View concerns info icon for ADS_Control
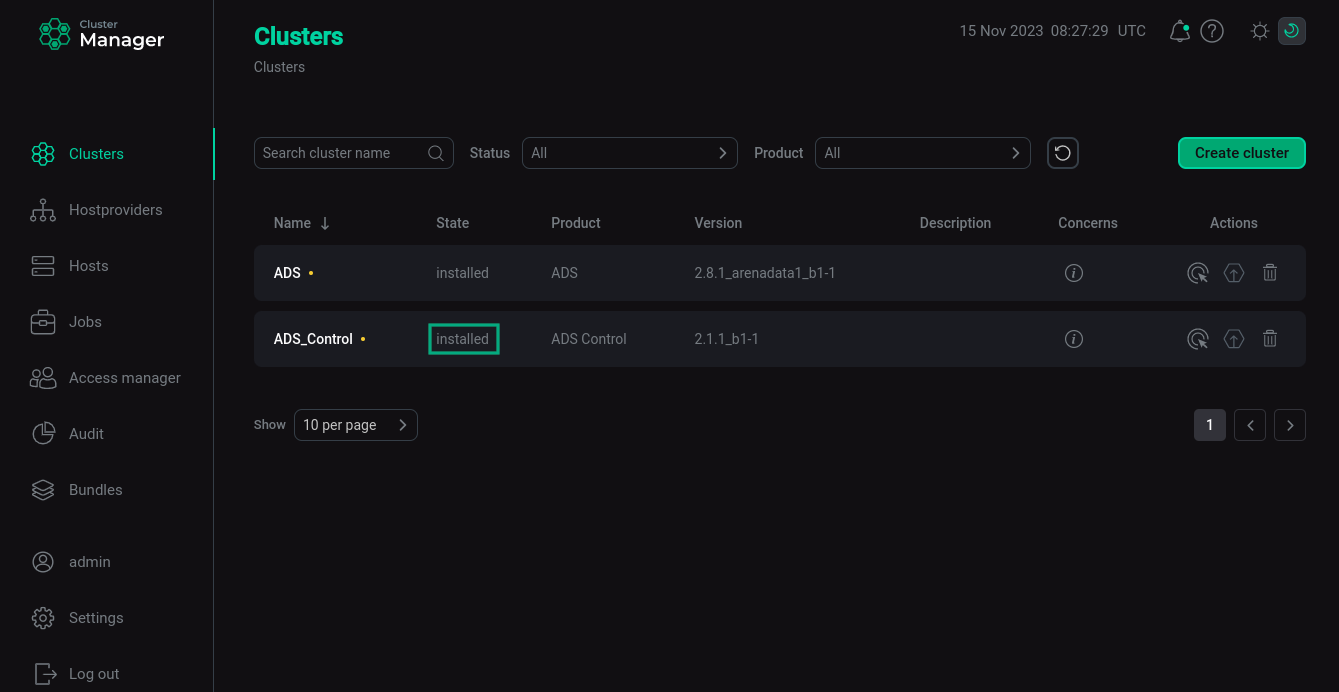Image resolution: width=1339 pixels, height=692 pixels. [x=1074, y=339]
